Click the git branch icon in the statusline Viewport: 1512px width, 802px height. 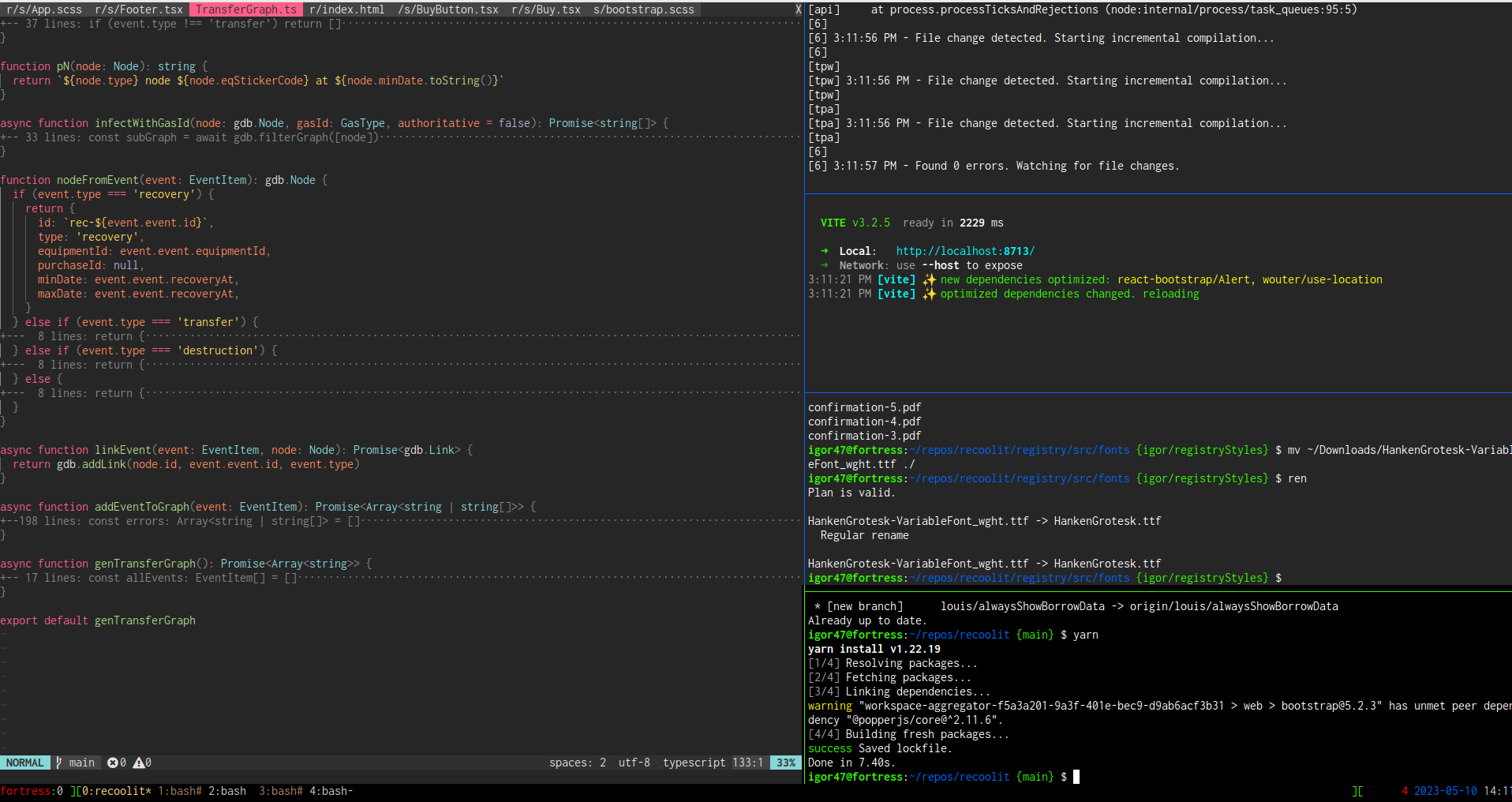click(x=59, y=763)
